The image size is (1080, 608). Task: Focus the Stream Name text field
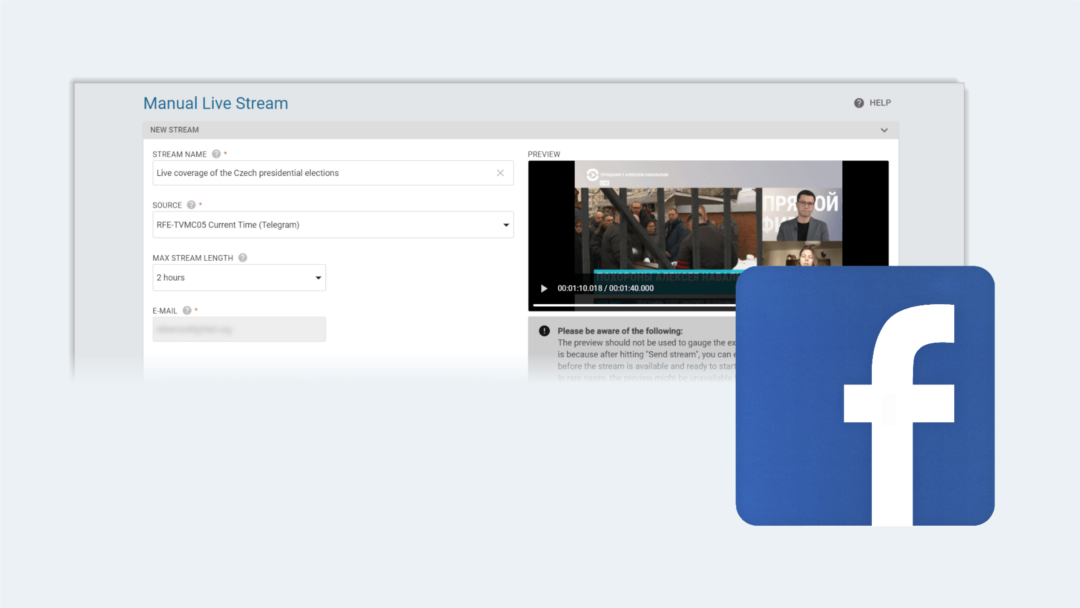[320, 173]
